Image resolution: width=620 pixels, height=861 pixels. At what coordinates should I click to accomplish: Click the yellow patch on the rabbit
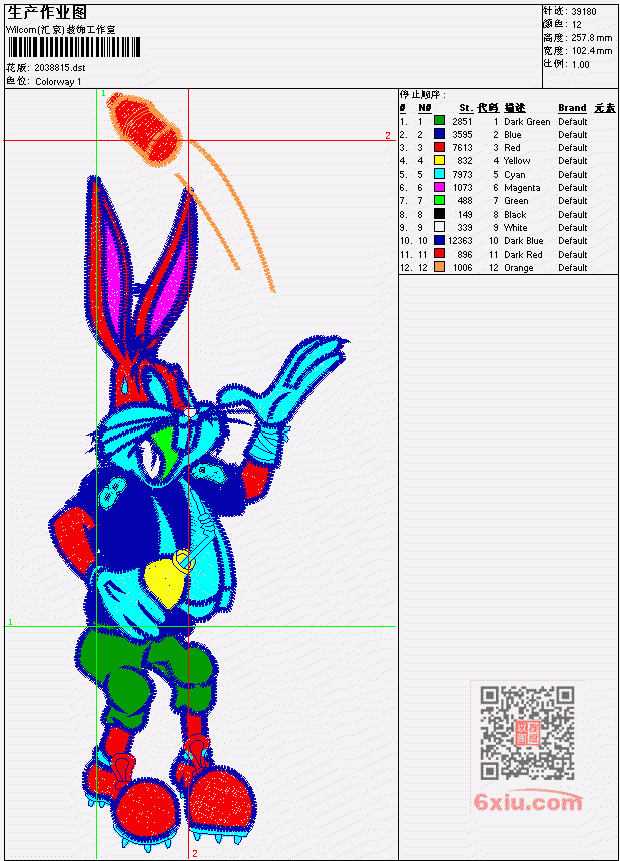[x=166, y=585]
